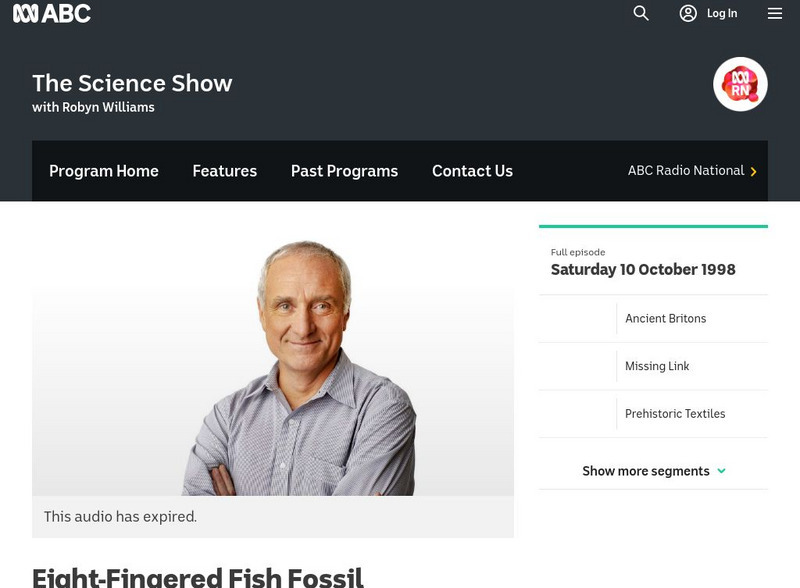Image resolution: width=800 pixels, height=588 pixels.
Task: Click the RN round logo badge
Action: [x=740, y=84]
